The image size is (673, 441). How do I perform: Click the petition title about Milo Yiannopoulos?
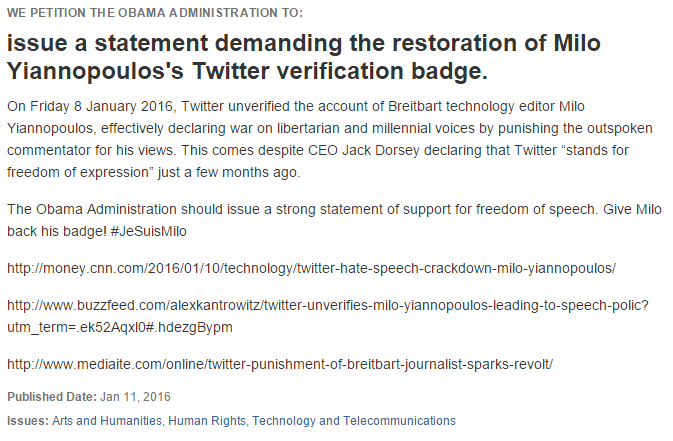tap(320, 58)
